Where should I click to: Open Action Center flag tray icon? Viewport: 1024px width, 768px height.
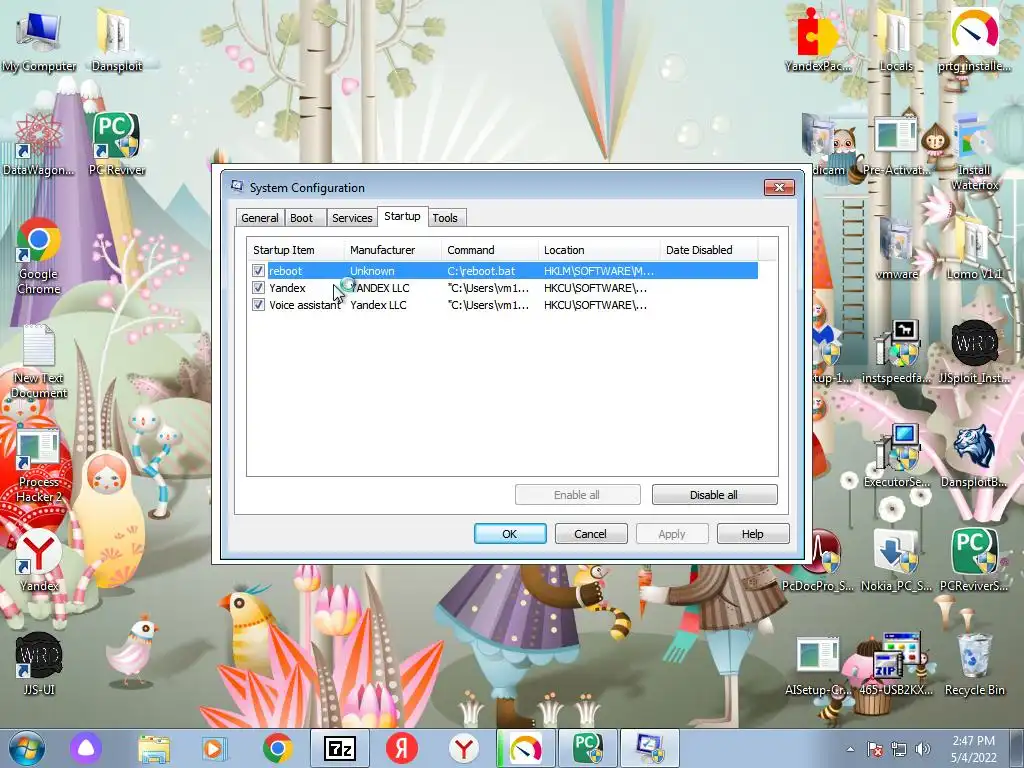(875, 750)
